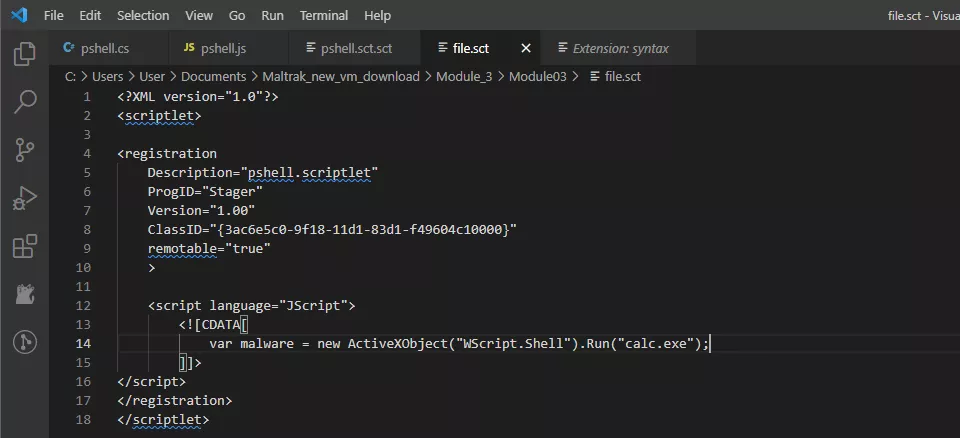Open the Terminal menu

[324, 16]
